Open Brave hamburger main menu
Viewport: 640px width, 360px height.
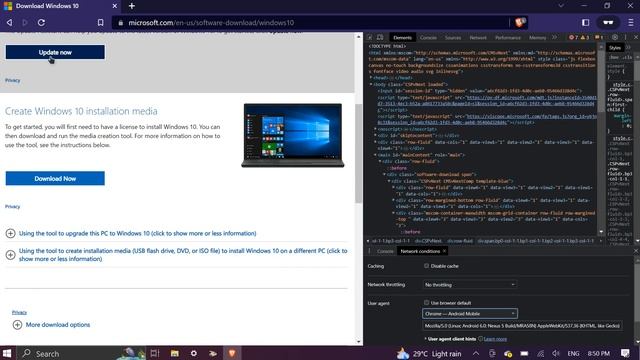631,22
